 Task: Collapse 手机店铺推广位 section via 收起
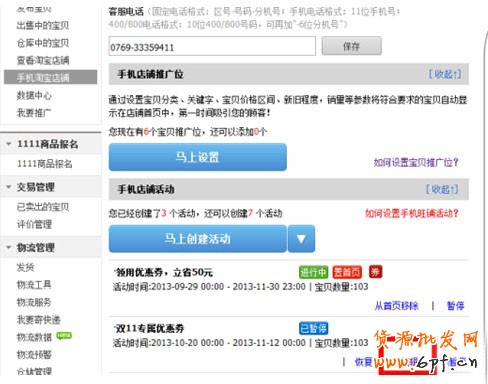[x=445, y=74]
